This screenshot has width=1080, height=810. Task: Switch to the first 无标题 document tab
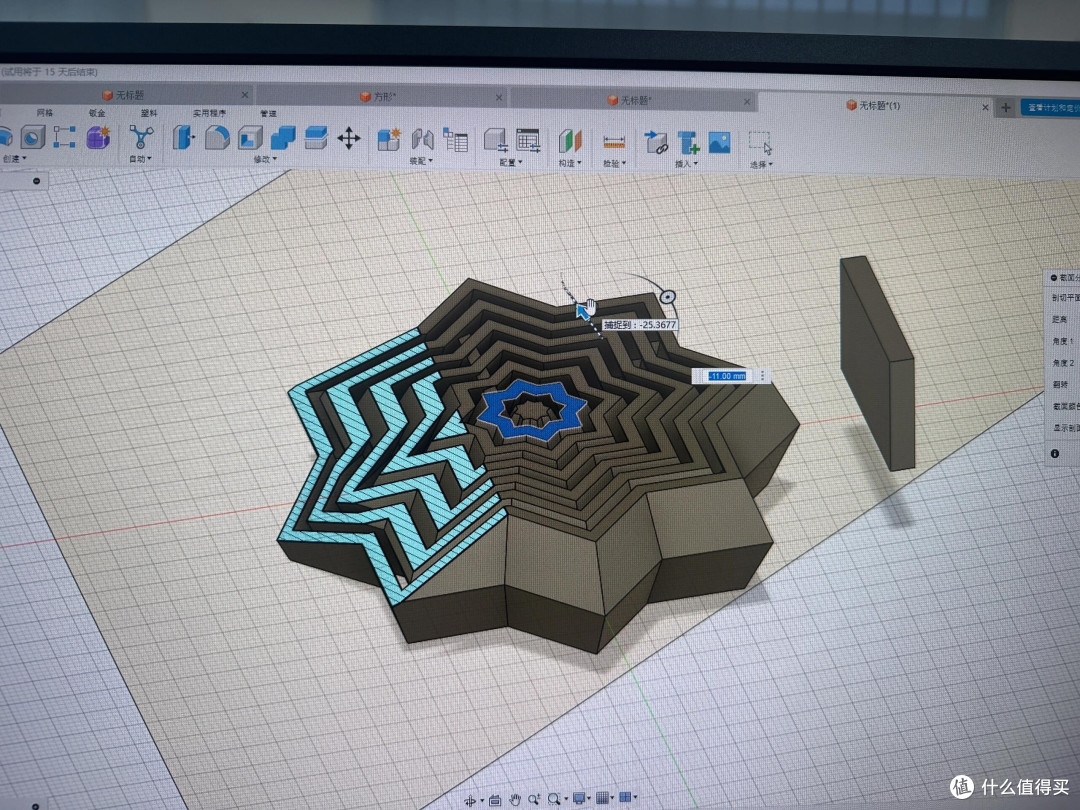(x=124, y=95)
